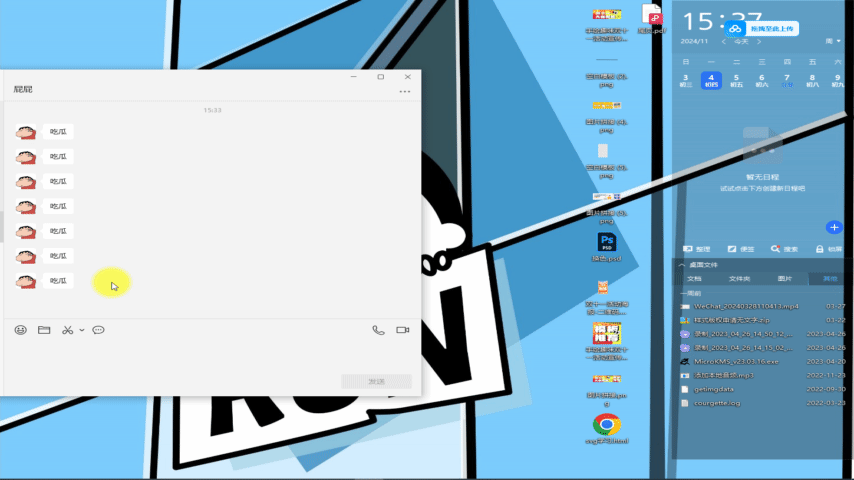854x480 pixels.
Task: Click the drag-to-upload cloud button
Action: coord(762,29)
